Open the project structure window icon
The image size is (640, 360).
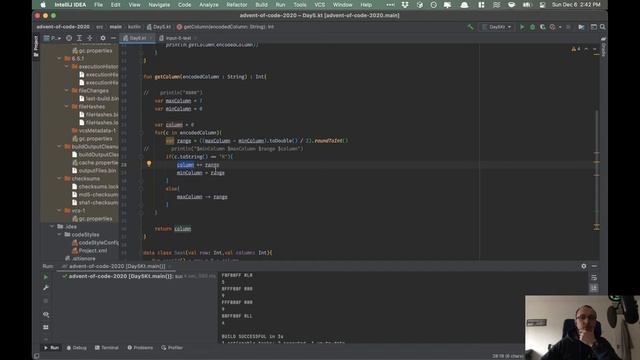click(593, 27)
